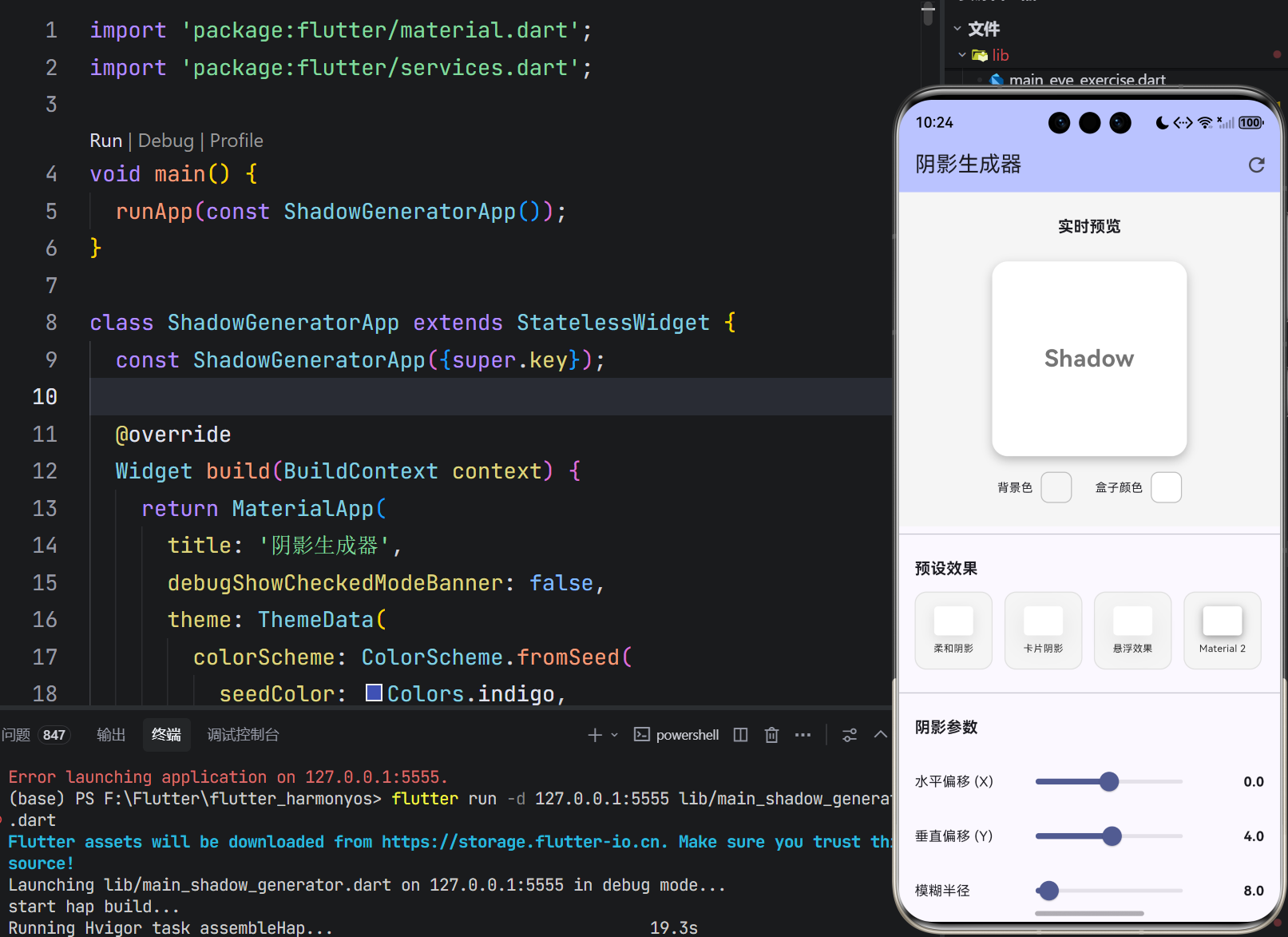
Task: Click the Profile code lens above main()
Action: point(236,141)
